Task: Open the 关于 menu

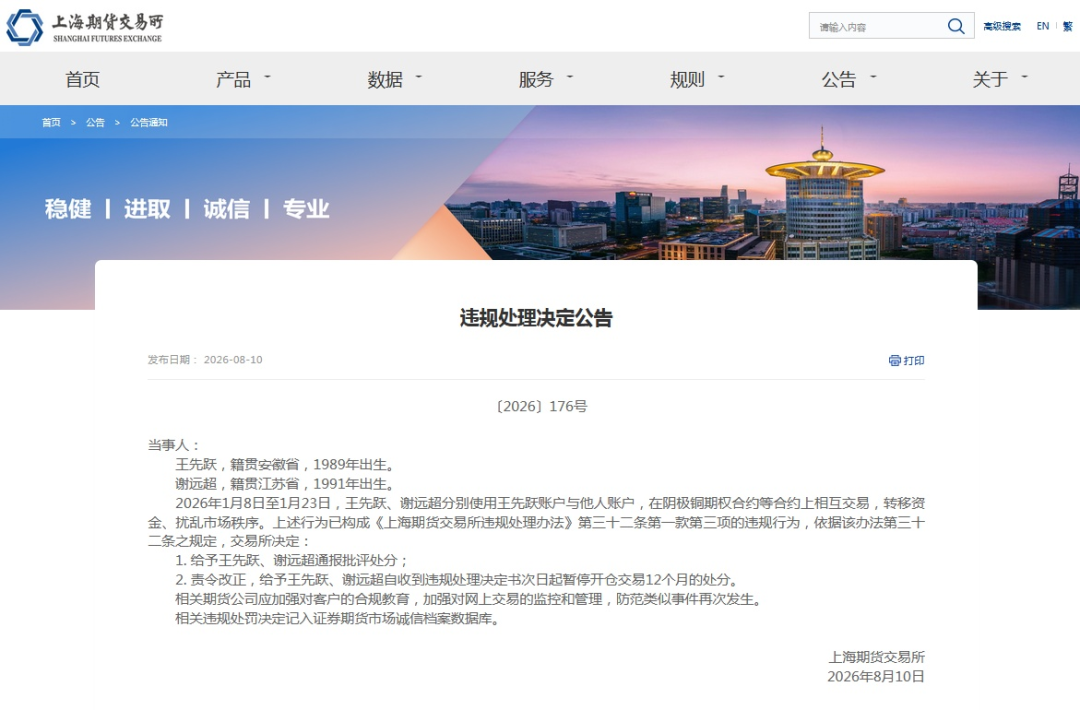Action: coord(990,79)
